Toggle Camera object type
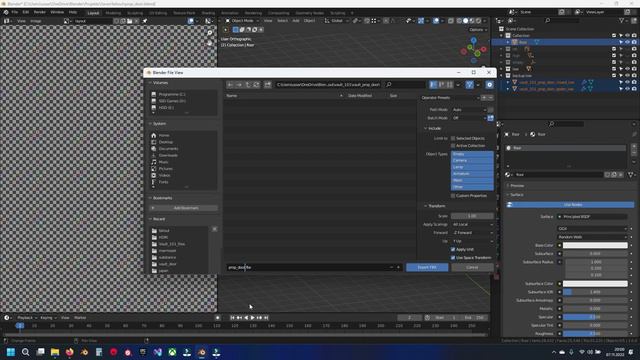Image resolution: width=640 pixels, height=360 pixels. click(472, 160)
